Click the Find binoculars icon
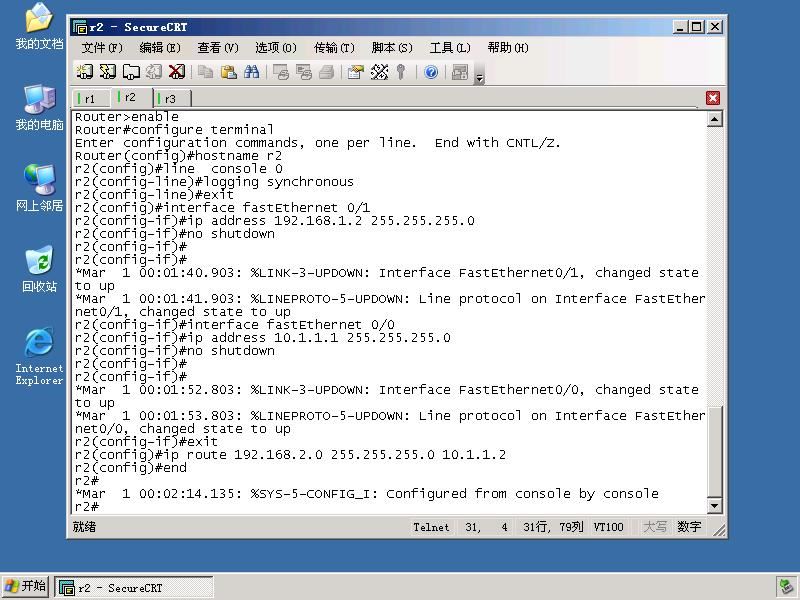Screen dimensions: 800x600 [x=252, y=72]
